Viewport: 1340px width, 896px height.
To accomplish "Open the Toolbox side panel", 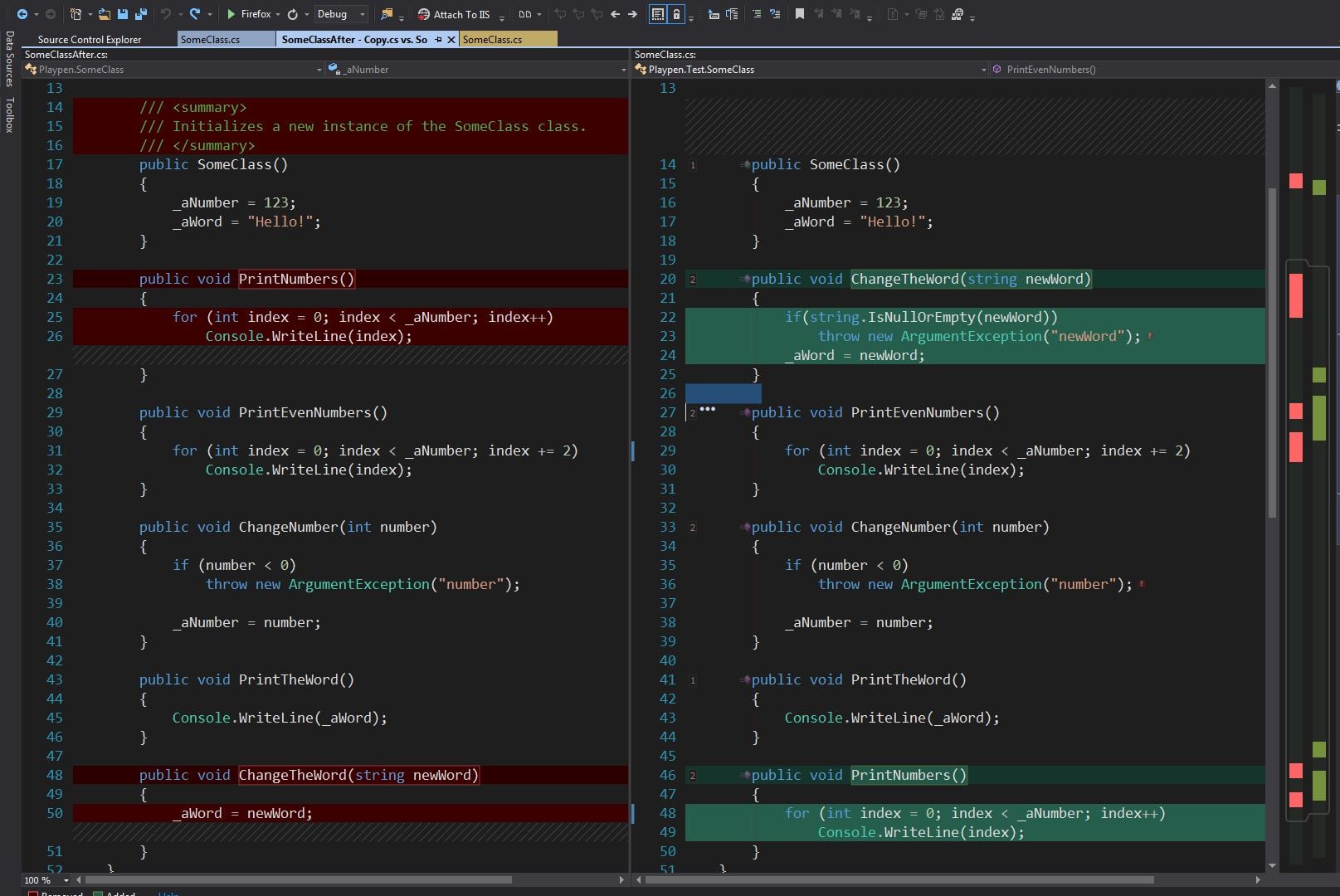I will 9,114.
